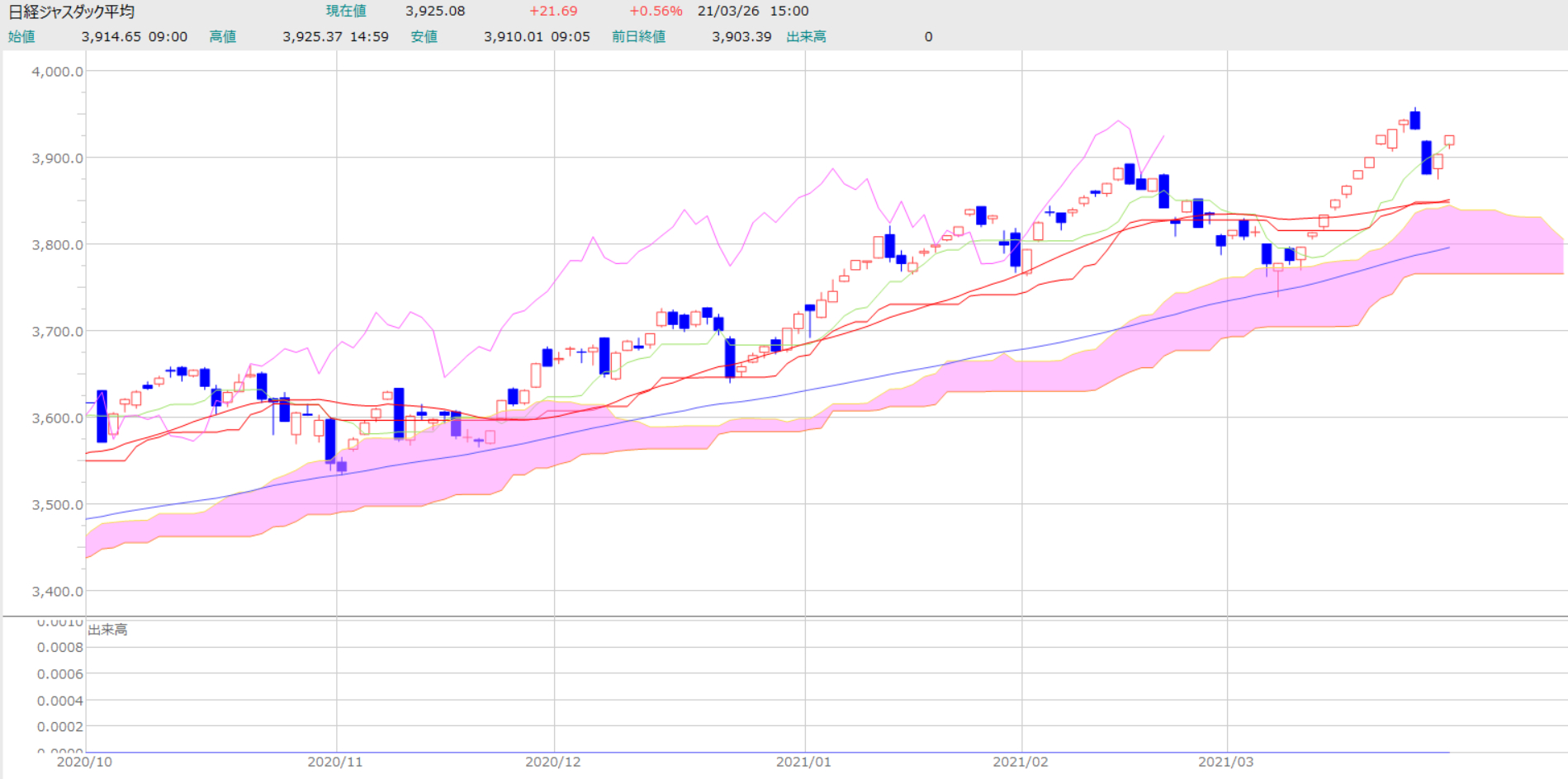The width and height of the screenshot is (1568, 779).
Task: Click the opening price 3,914.65
Action: pos(111,37)
